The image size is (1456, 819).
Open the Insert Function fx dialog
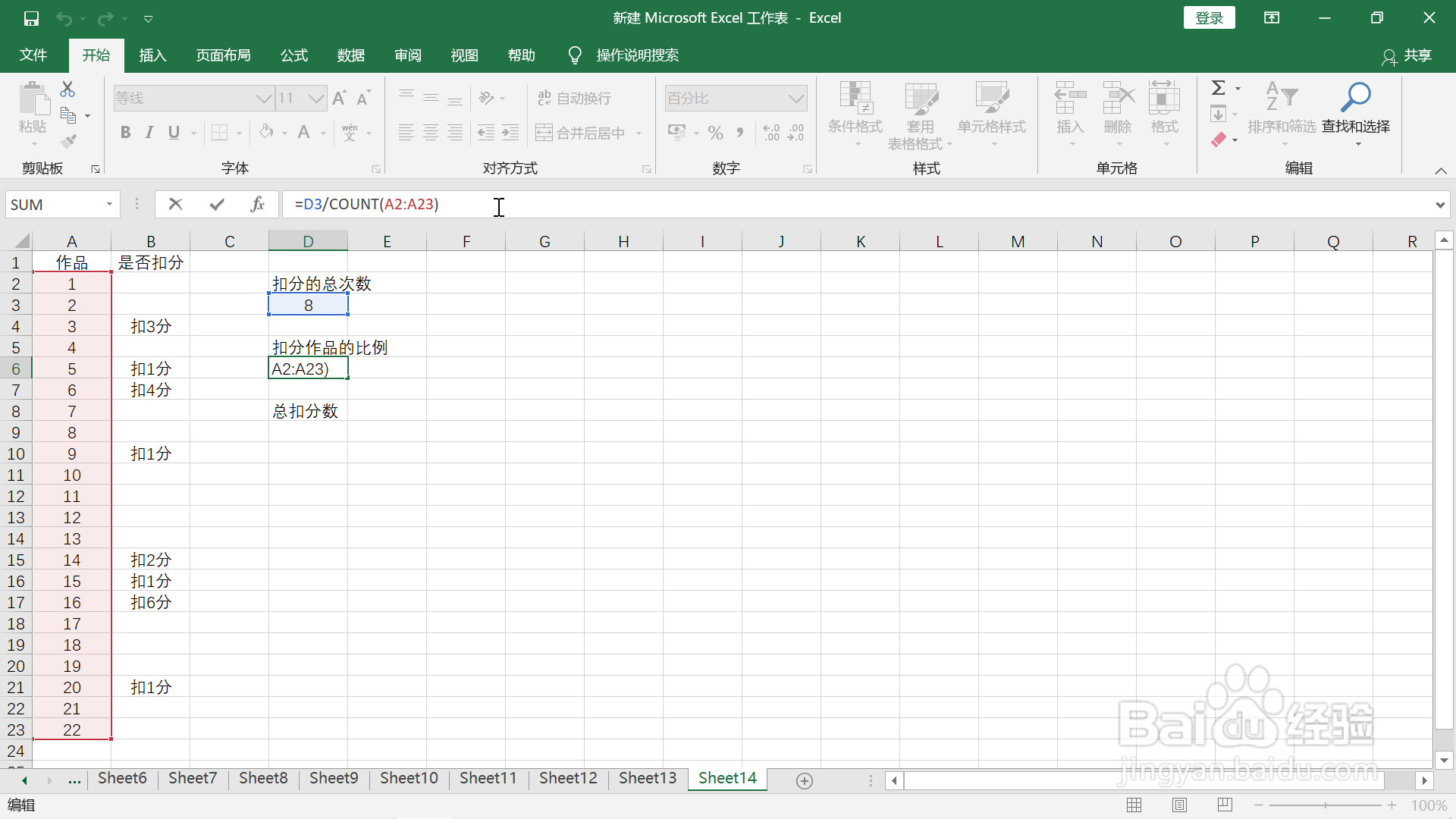tap(257, 204)
